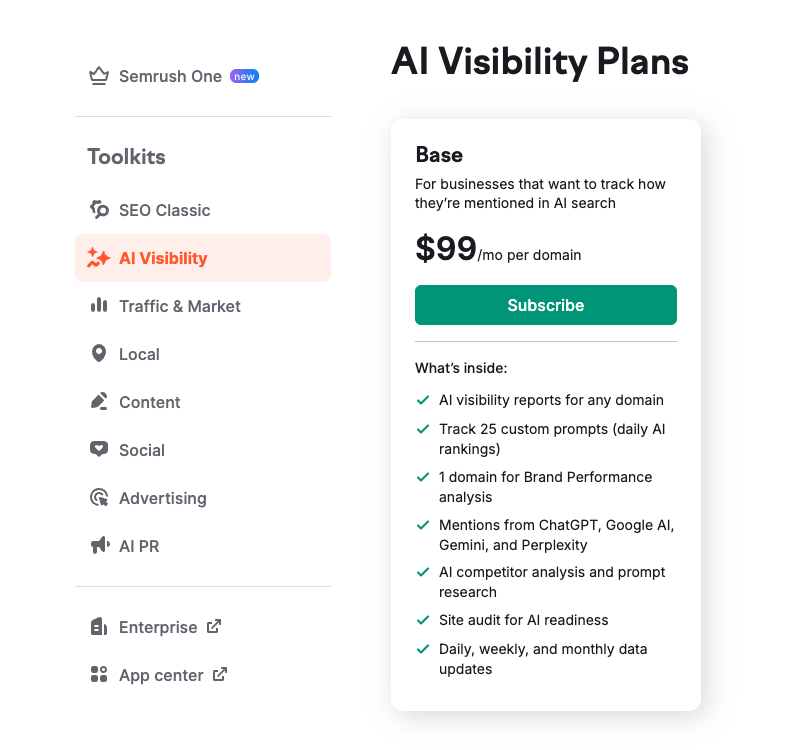Click the Social heart bubble icon
Screen dimensions: 806x750
98,450
